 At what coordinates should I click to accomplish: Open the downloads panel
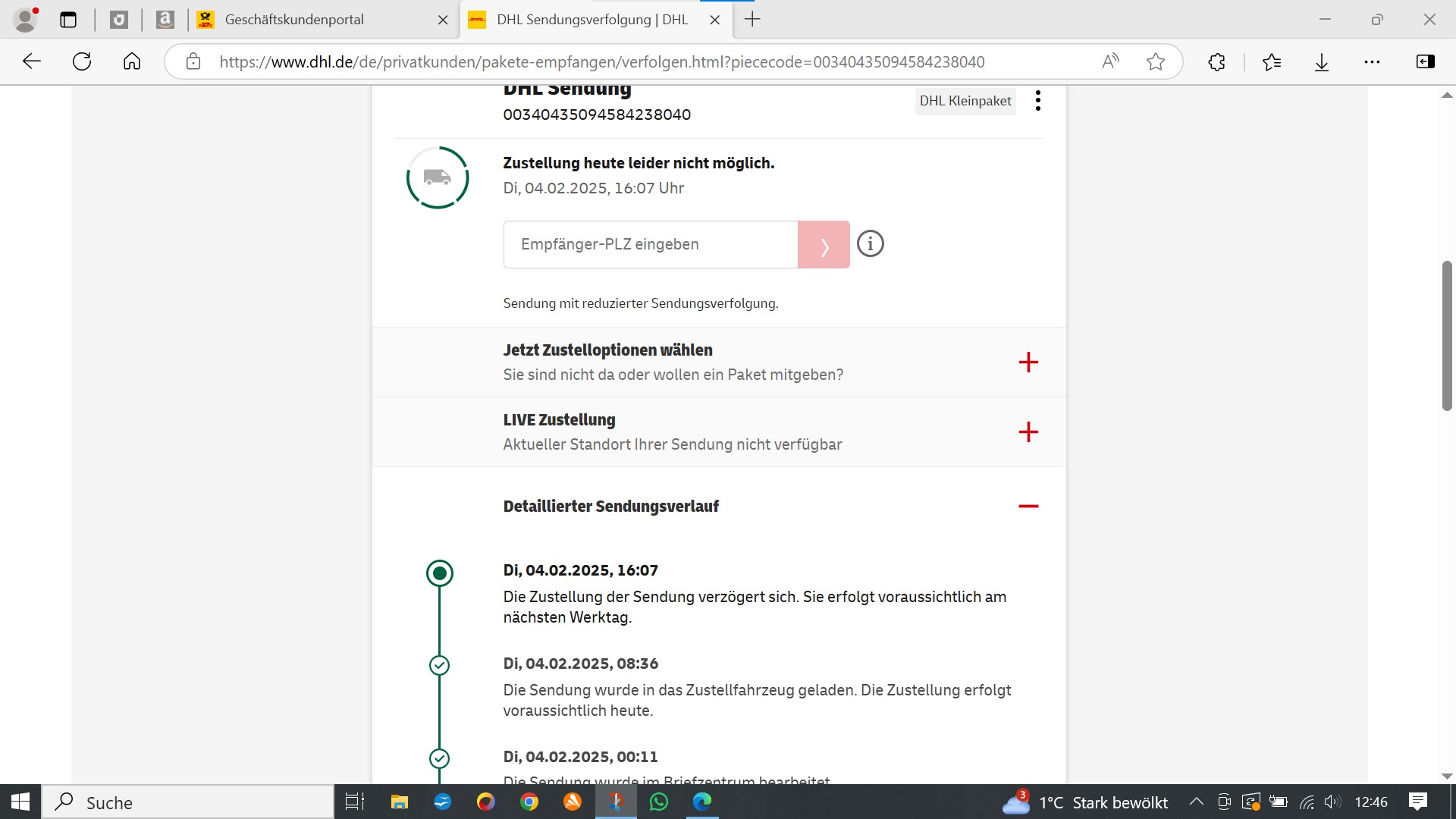1322,61
